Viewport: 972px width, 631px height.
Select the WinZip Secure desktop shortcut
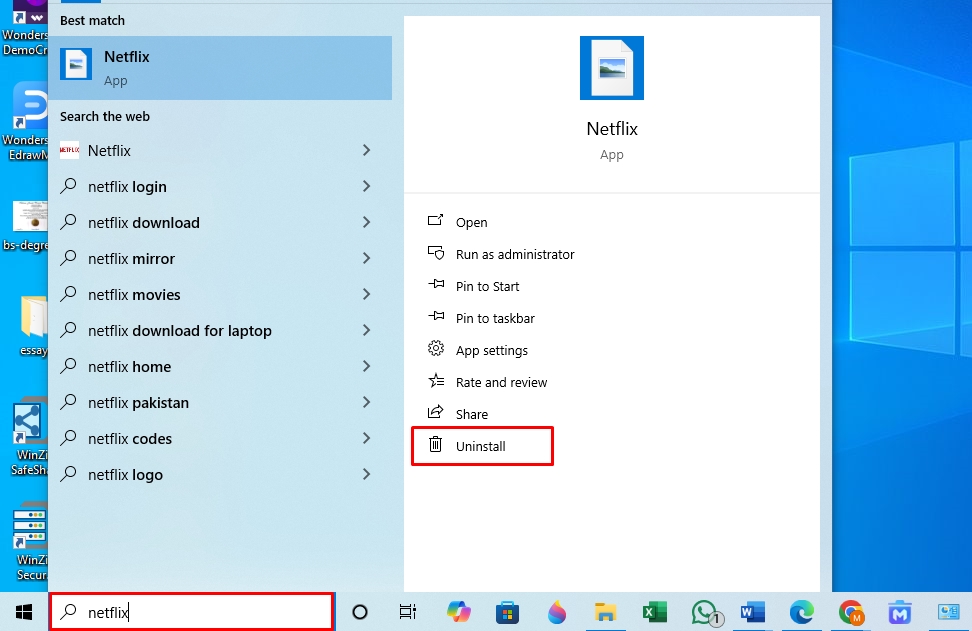tap(29, 541)
